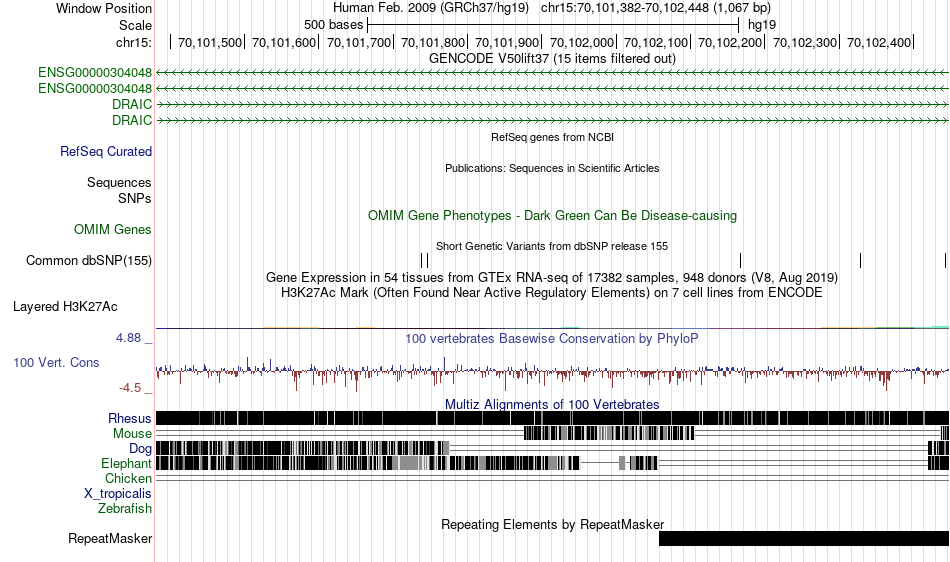Open the OMIM Genes track label
Viewport: 950px width, 562px height.
[113, 230]
